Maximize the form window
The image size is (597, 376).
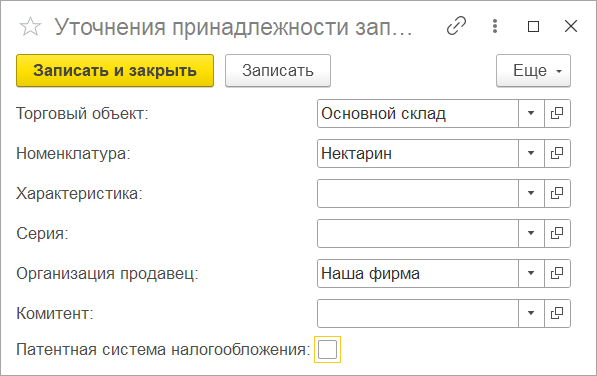(x=533, y=27)
